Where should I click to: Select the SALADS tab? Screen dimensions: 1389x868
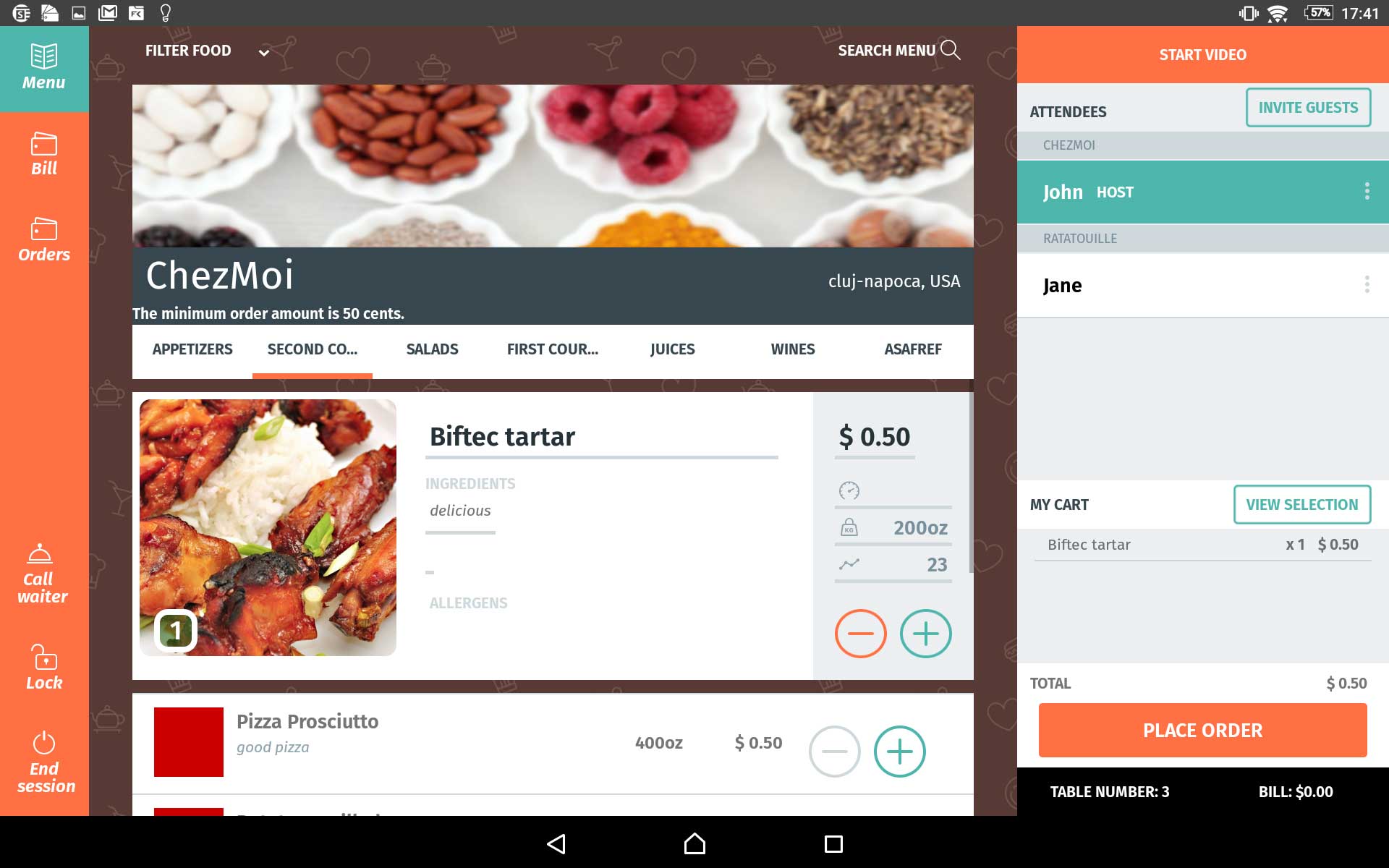(432, 349)
